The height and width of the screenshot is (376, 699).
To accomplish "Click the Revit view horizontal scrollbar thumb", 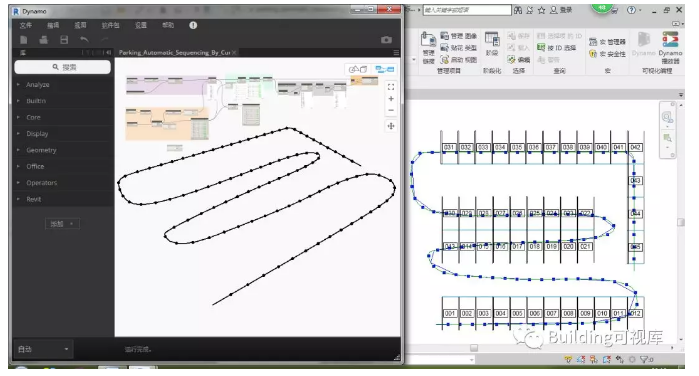I will point(474,348).
